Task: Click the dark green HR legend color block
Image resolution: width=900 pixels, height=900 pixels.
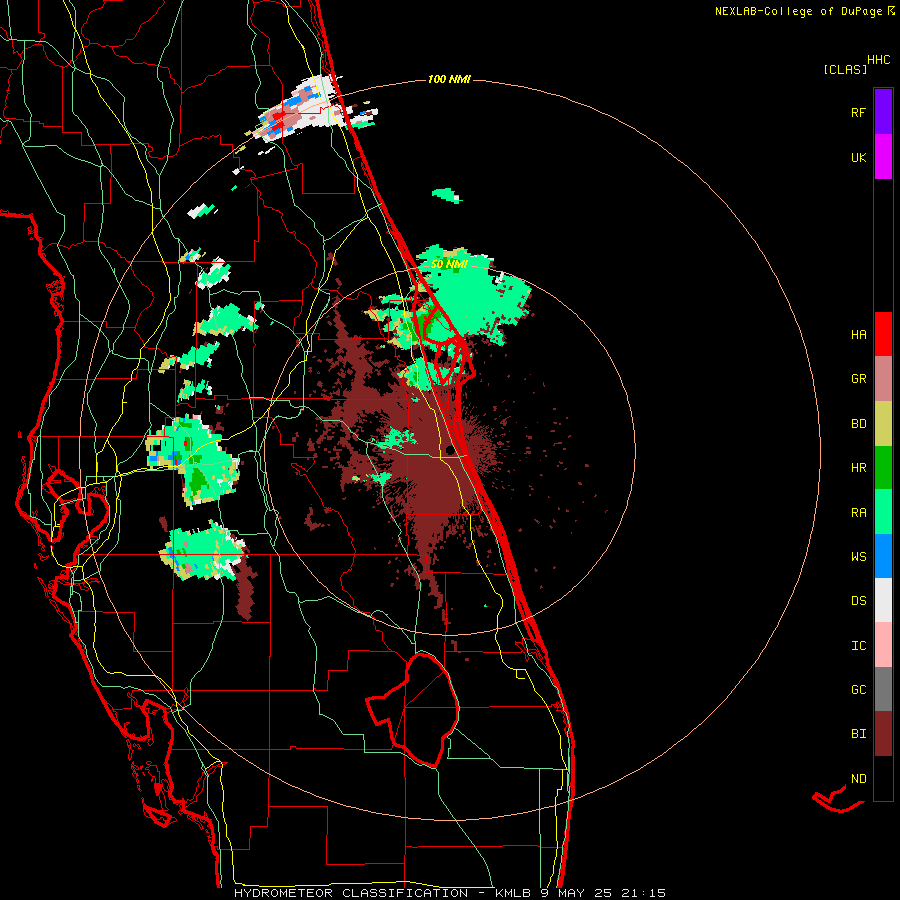Action: tap(883, 467)
